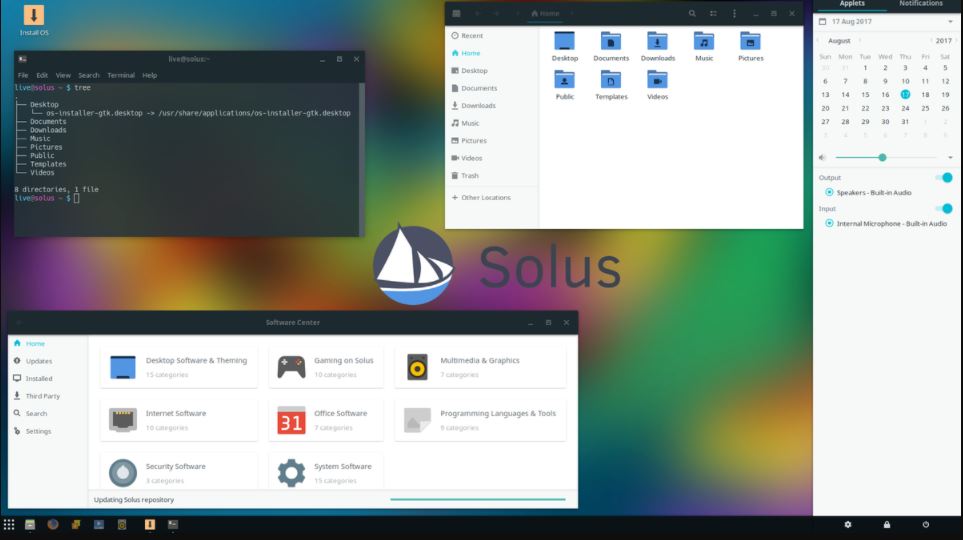Open Raven settings gear icon
Viewport: 963px width, 540px height.
point(848,525)
